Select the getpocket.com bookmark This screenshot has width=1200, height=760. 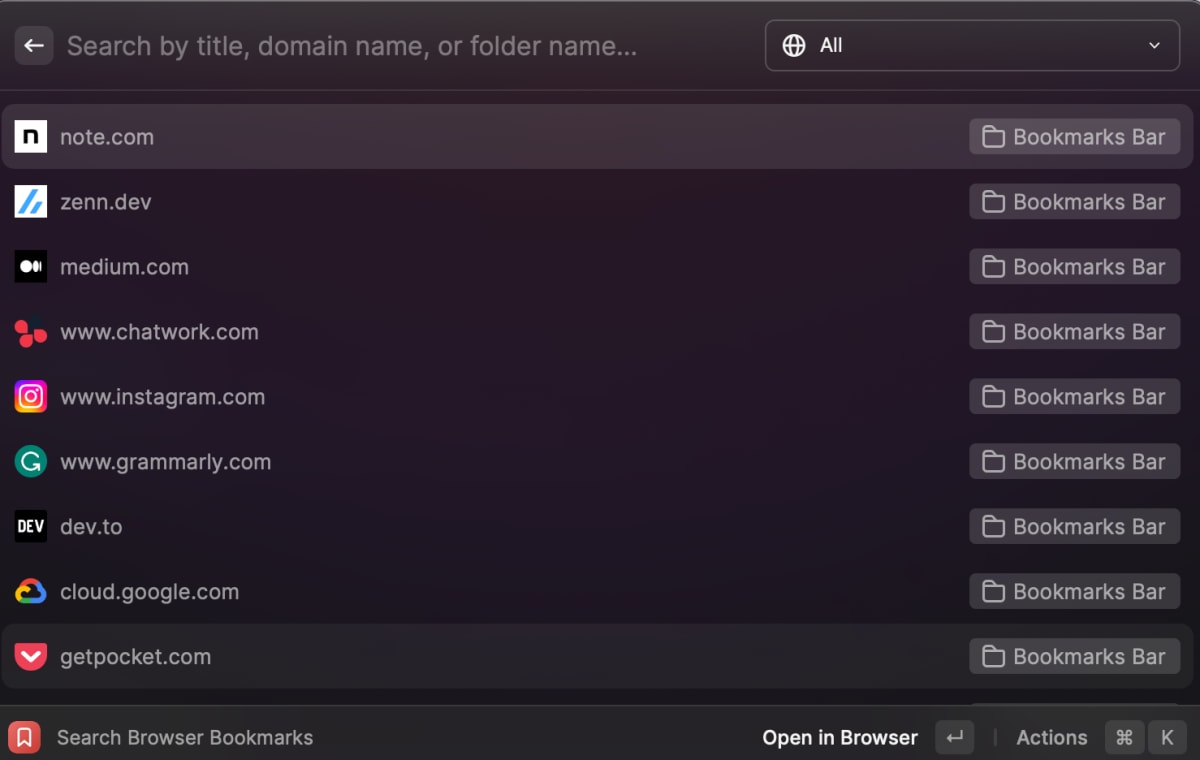pos(597,657)
